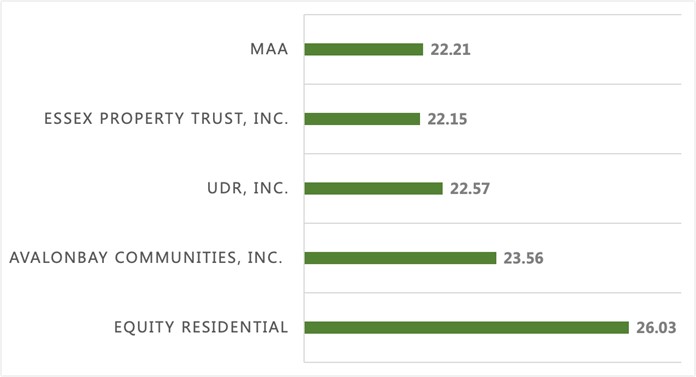This screenshot has height=377, width=696.
Task: Click the AVALONBAY COMMUNITIES, INC. label
Action: (146, 258)
